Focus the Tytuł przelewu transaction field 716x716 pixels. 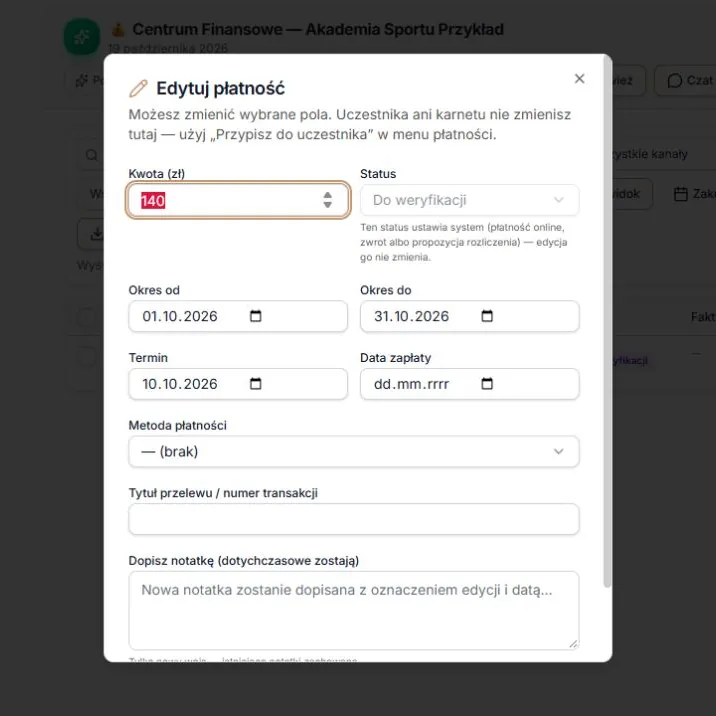(354, 519)
